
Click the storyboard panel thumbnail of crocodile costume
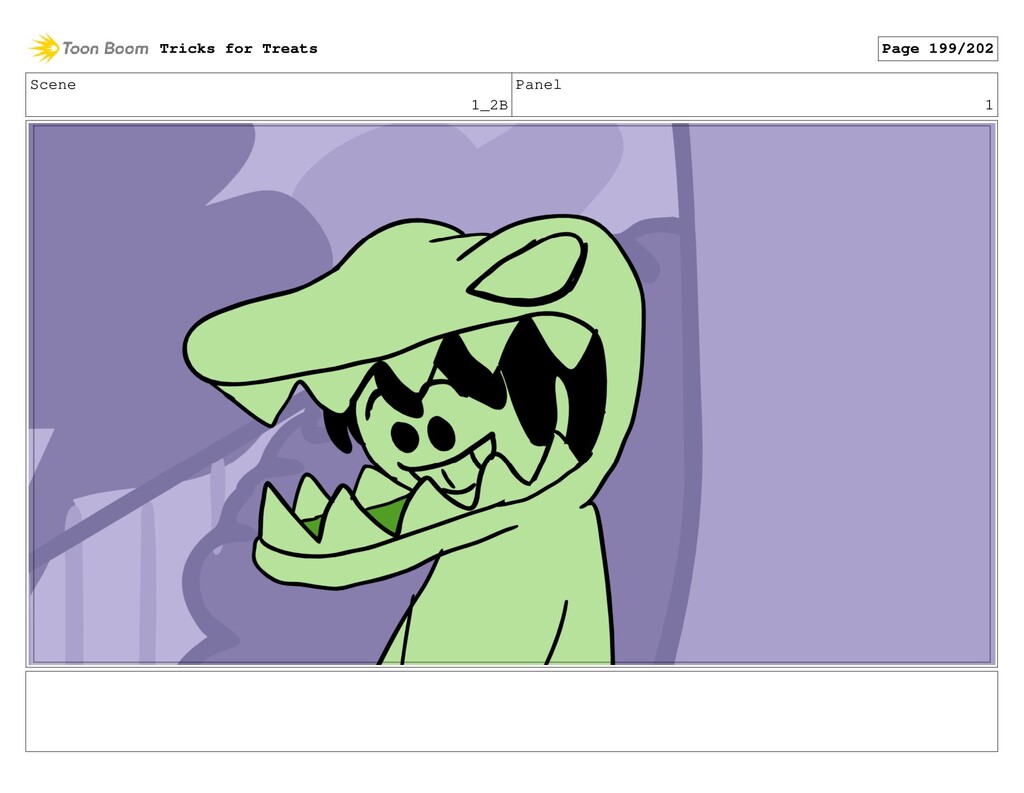511,394
